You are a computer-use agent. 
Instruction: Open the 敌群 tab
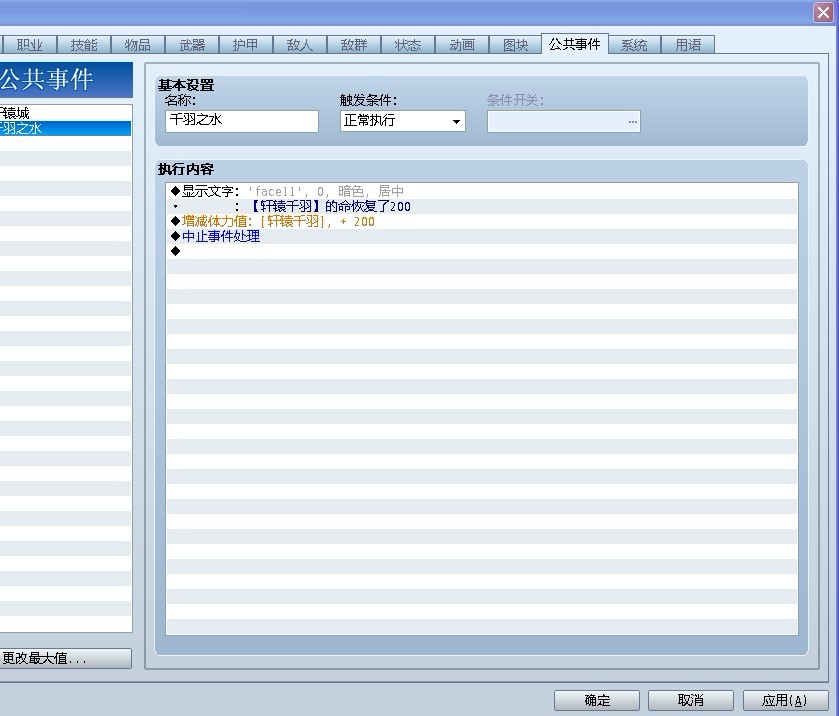pos(354,45)
